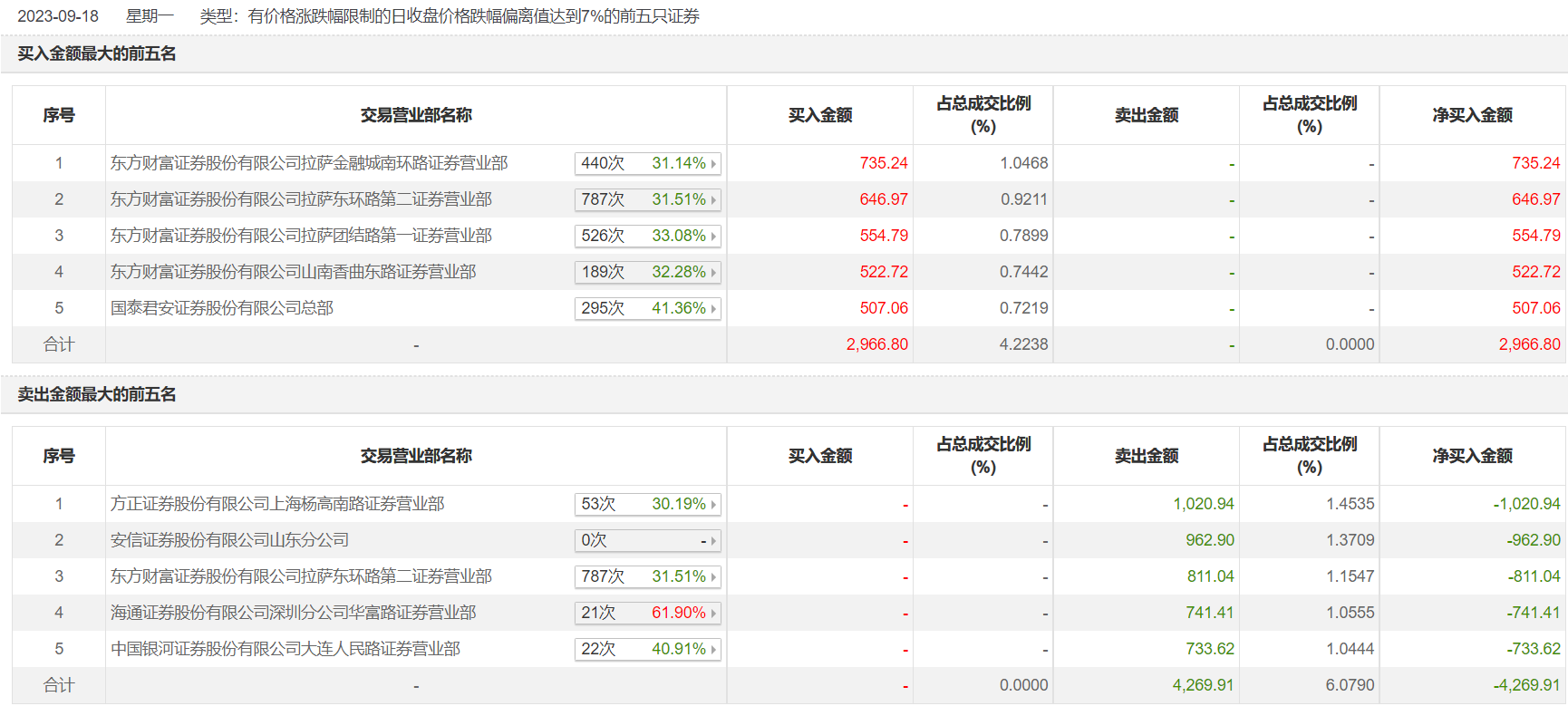Click net amount -1,020.94

[1527, 504]
